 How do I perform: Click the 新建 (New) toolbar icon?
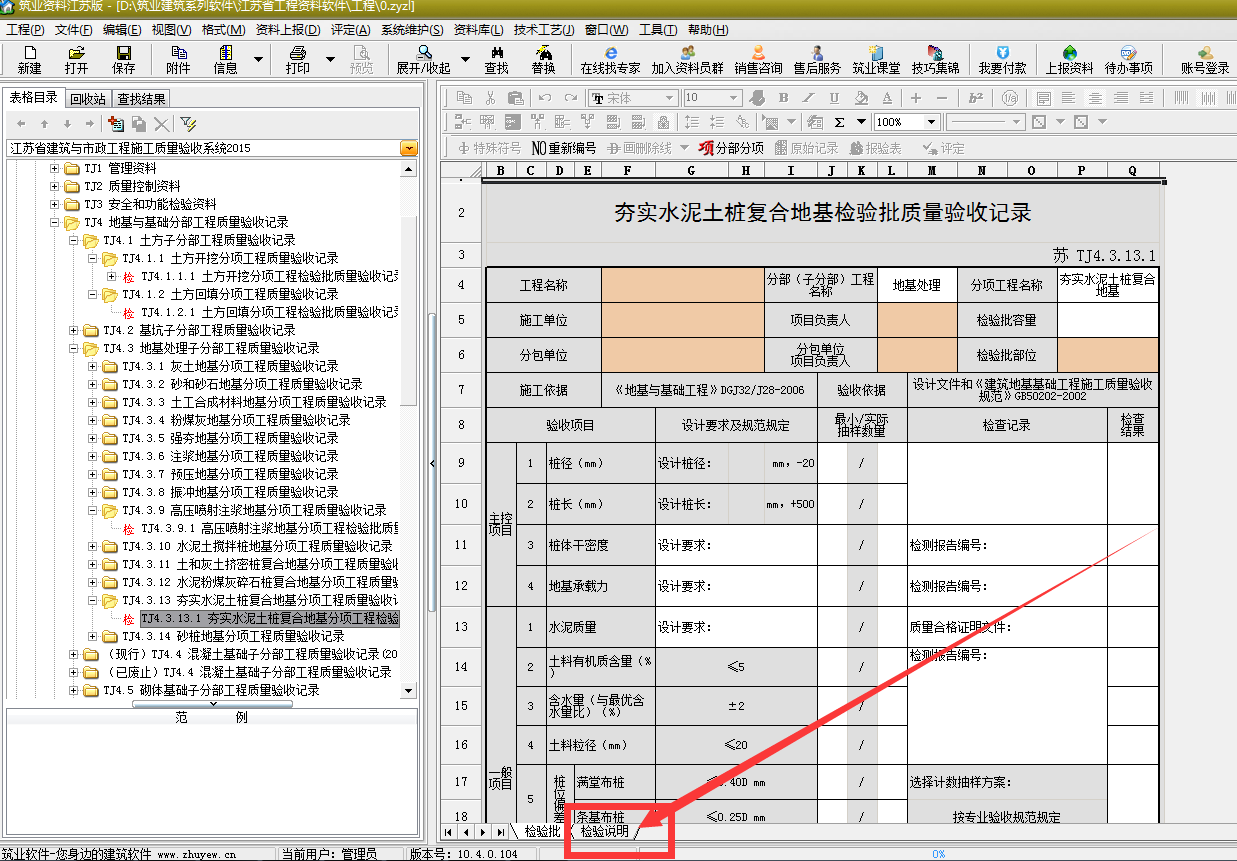pyautogui.click(x=30, y=60)
